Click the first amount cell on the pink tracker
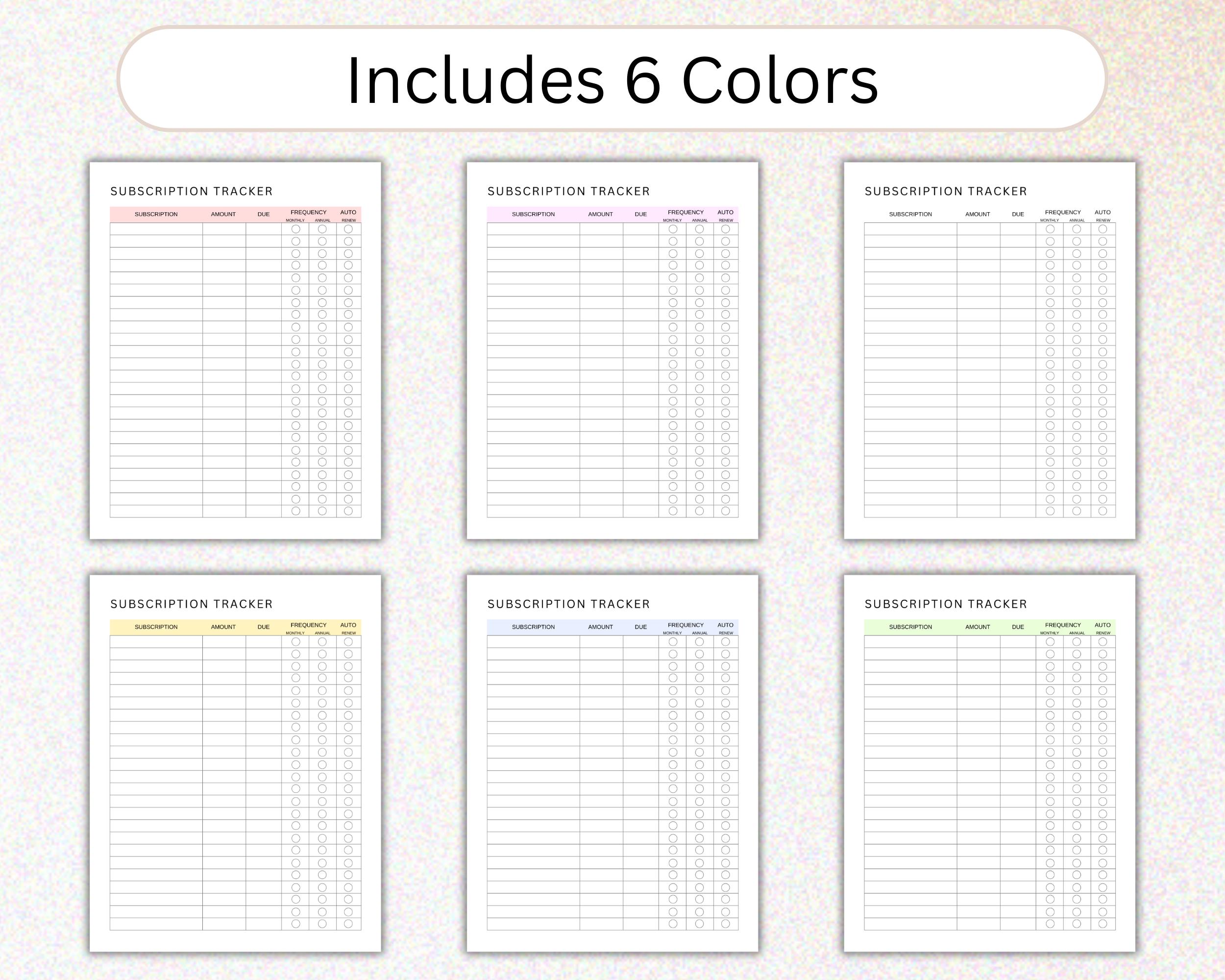 click(223, 229)
